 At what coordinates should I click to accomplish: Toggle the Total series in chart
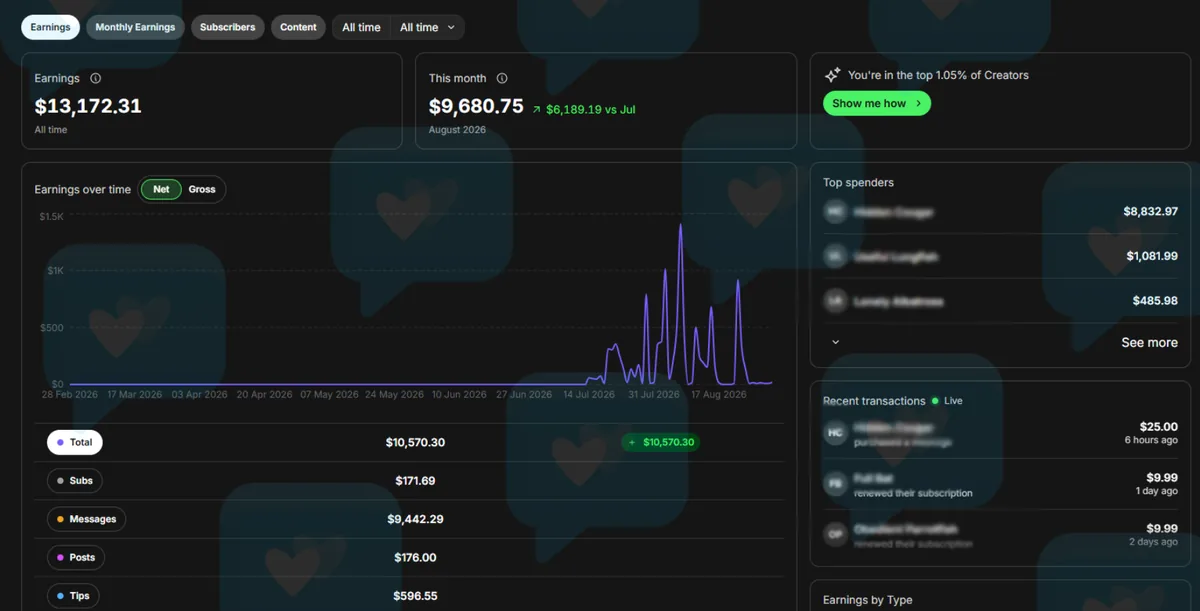pyautogui.click(x=75, y=442)
